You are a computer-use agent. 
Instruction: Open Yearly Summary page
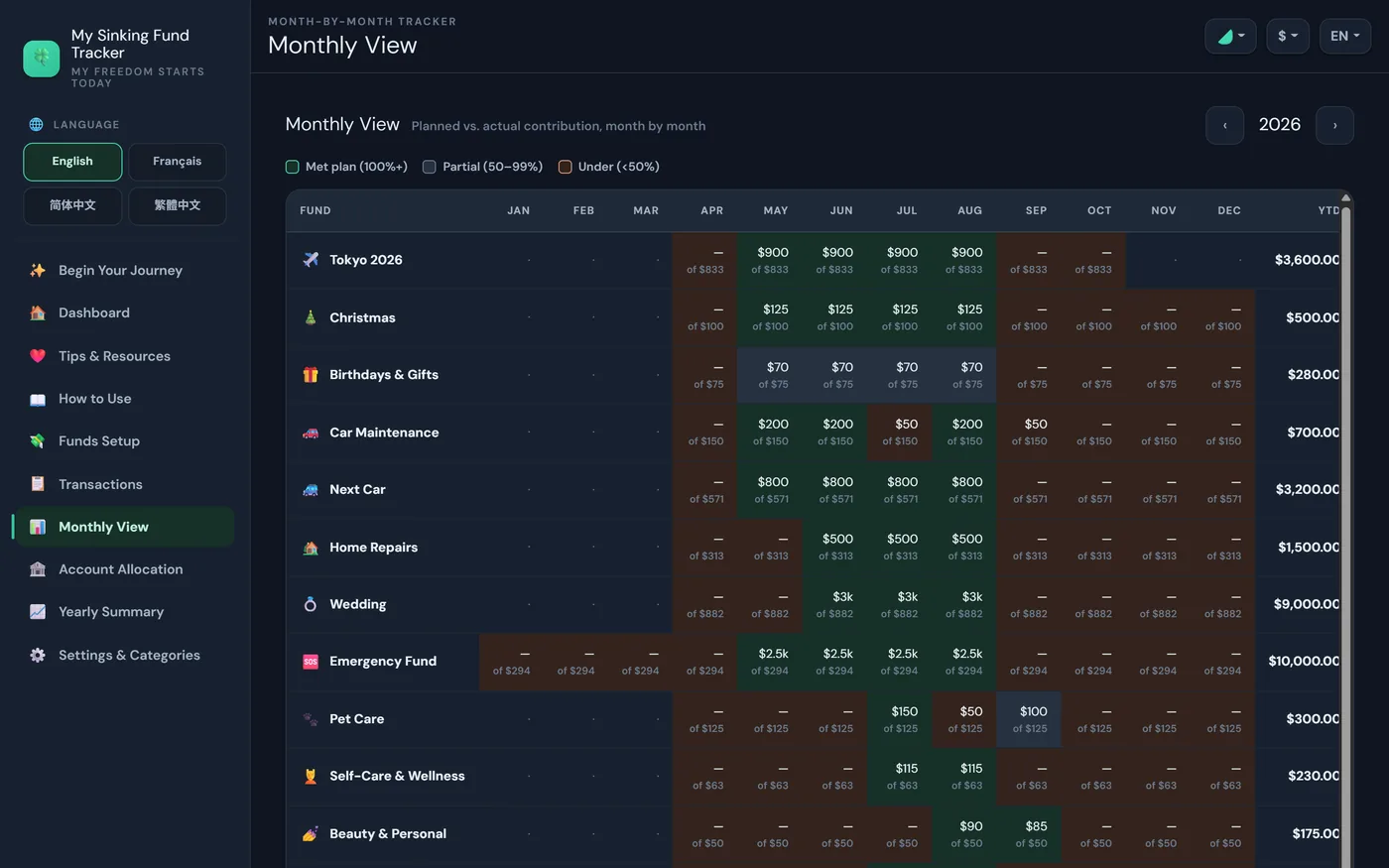point(124,612)
